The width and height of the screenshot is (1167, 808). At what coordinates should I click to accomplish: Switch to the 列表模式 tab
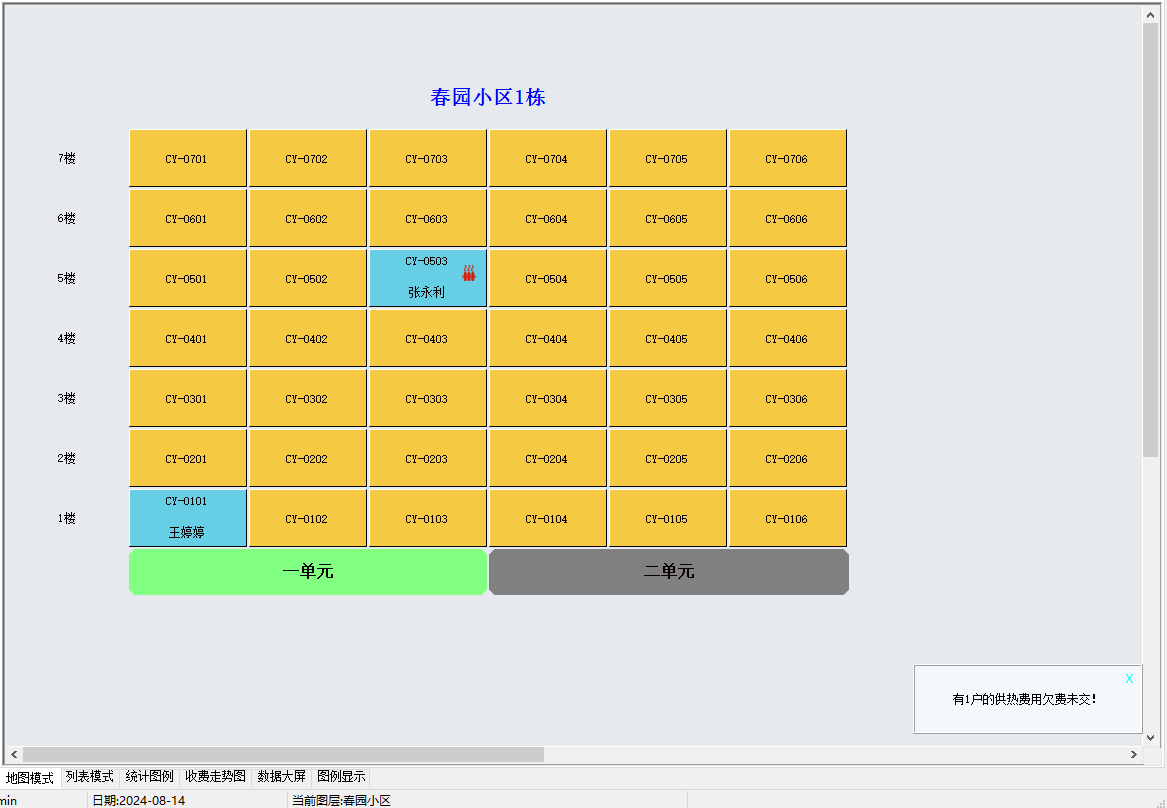point(89,777)
